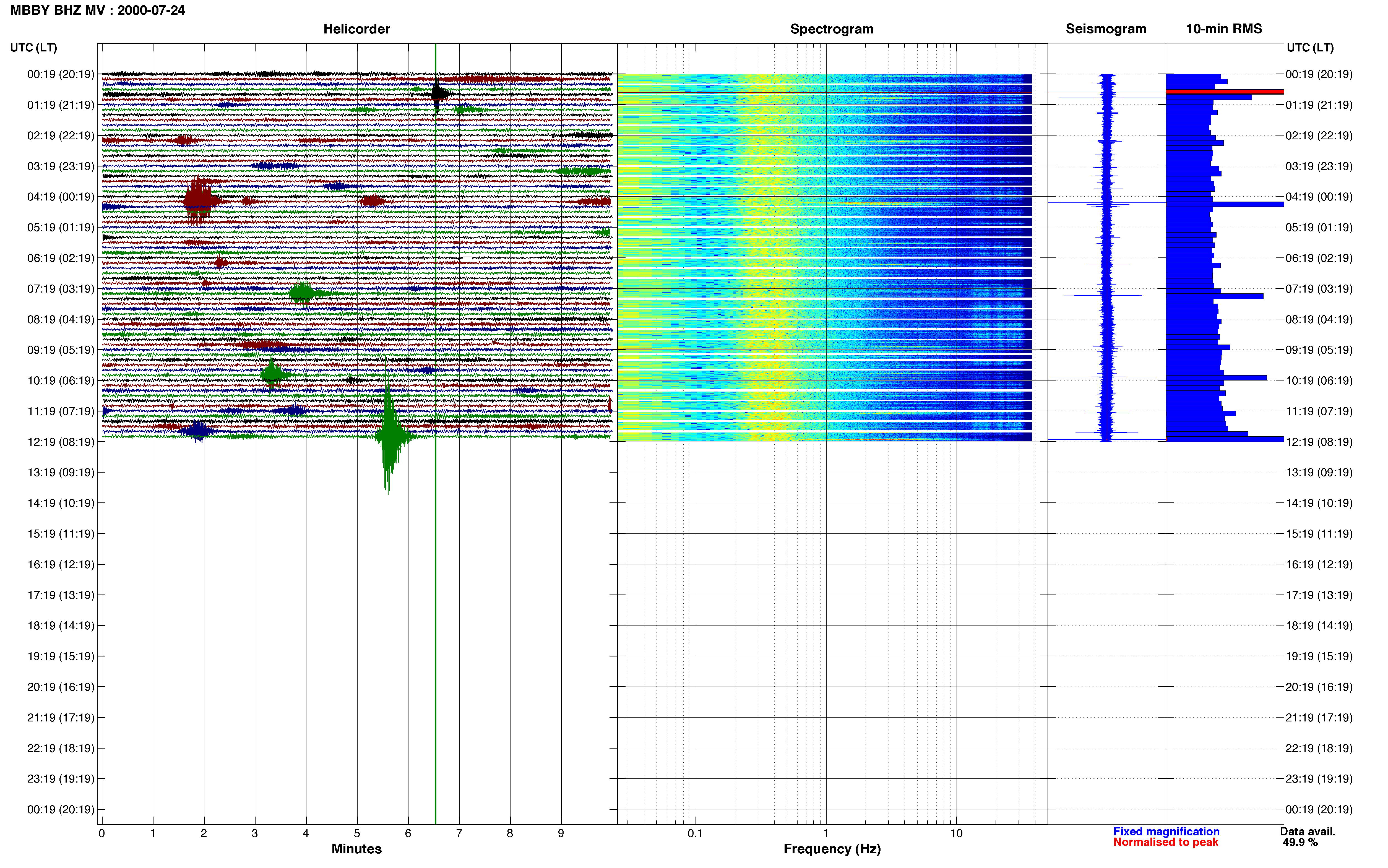Click left time label 07:19 (03:19)
Screen dimensions: 1388x868
click(x=60, y=289)
